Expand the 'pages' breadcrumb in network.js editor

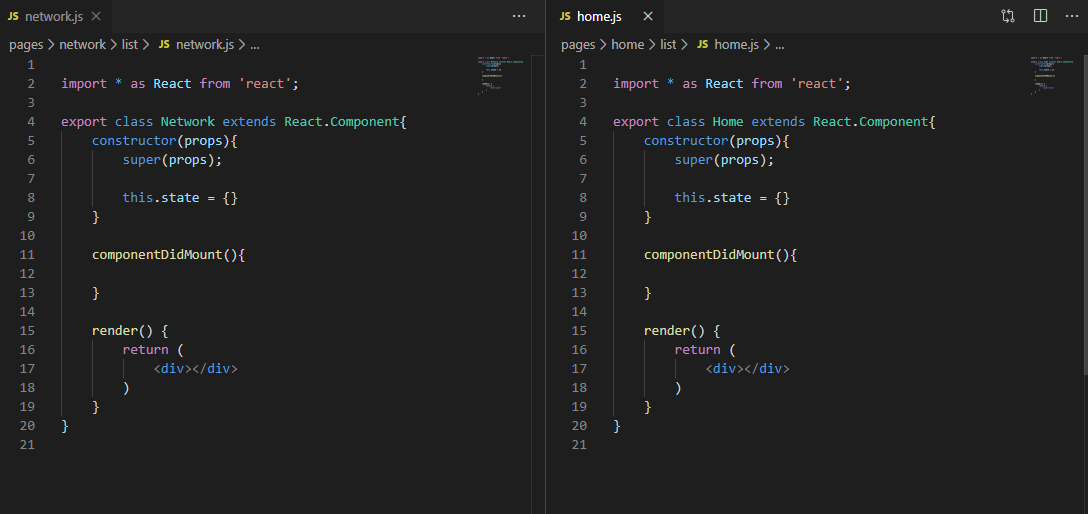28,44
